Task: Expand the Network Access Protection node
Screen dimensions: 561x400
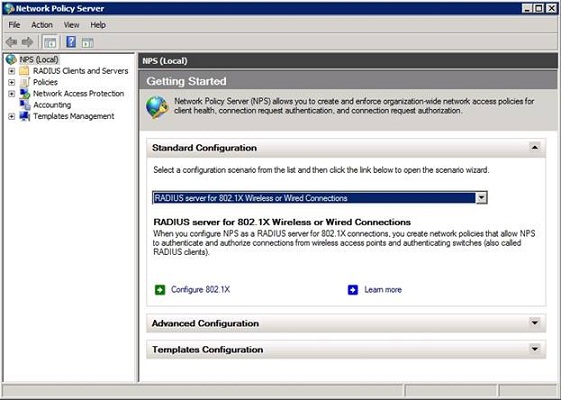Action: pyautogui.click(x=11, y=94)
